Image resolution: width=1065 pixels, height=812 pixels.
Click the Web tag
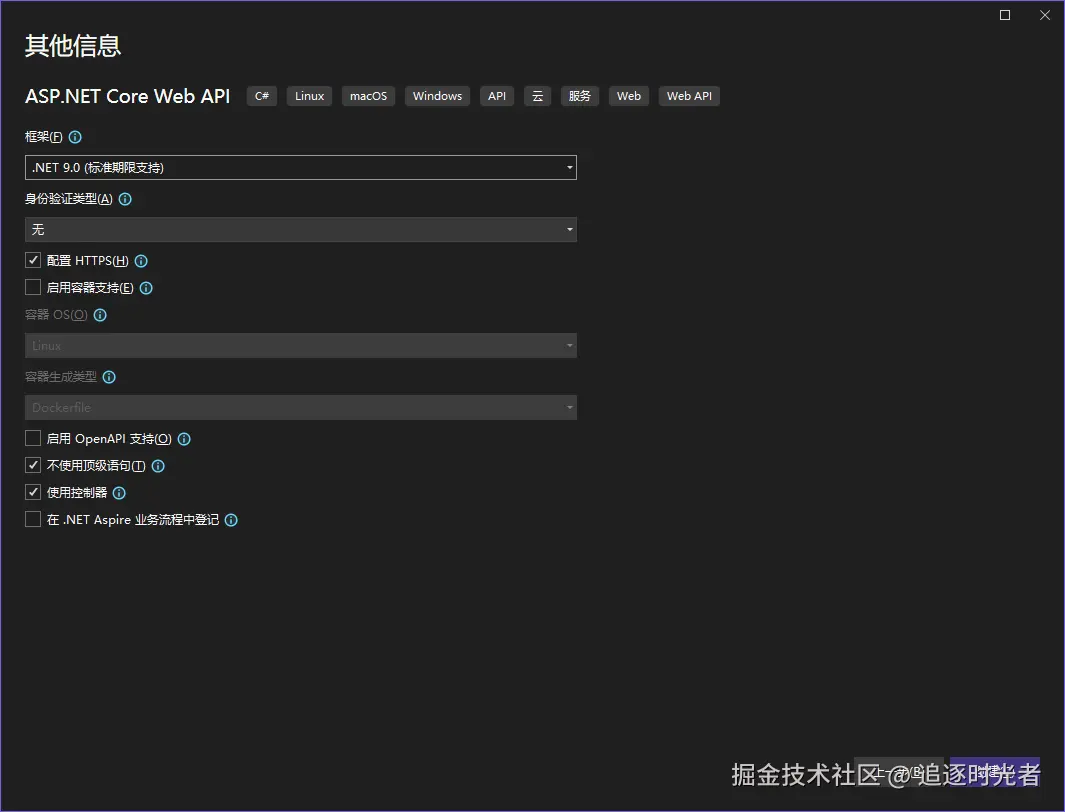click(x=629, y=96)
